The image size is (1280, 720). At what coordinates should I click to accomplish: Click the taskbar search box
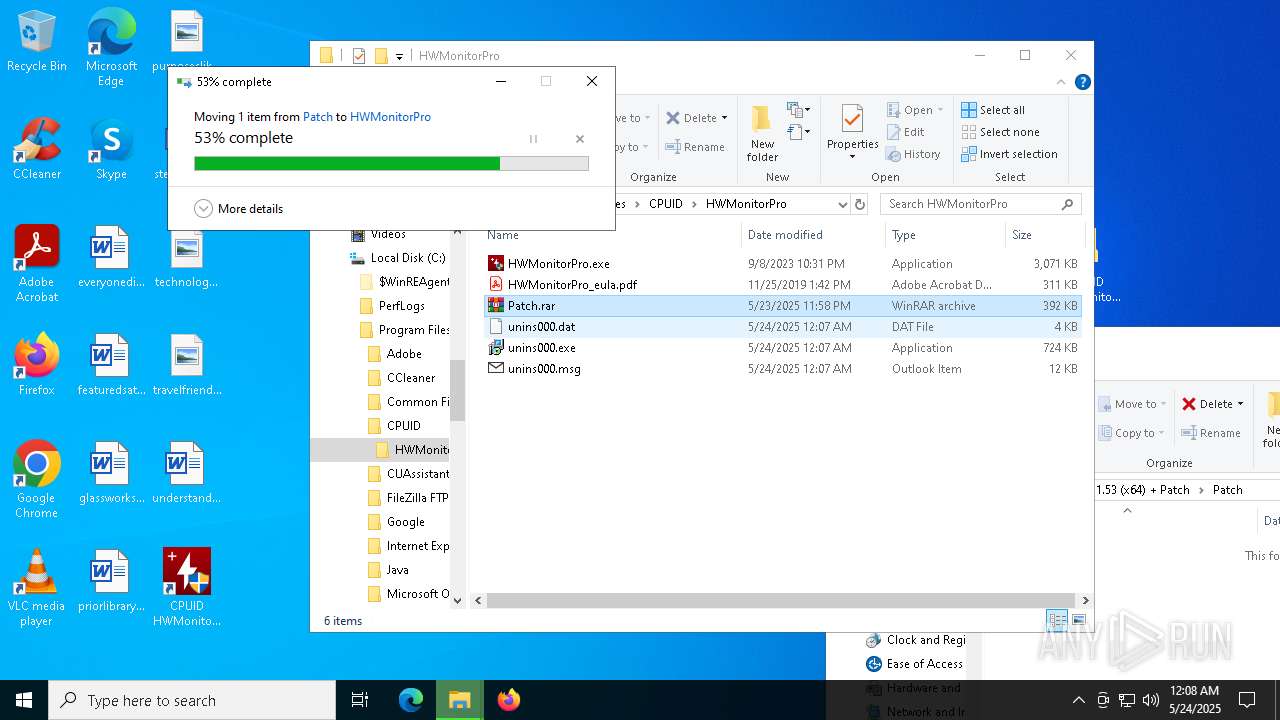(x=192, y=700)
